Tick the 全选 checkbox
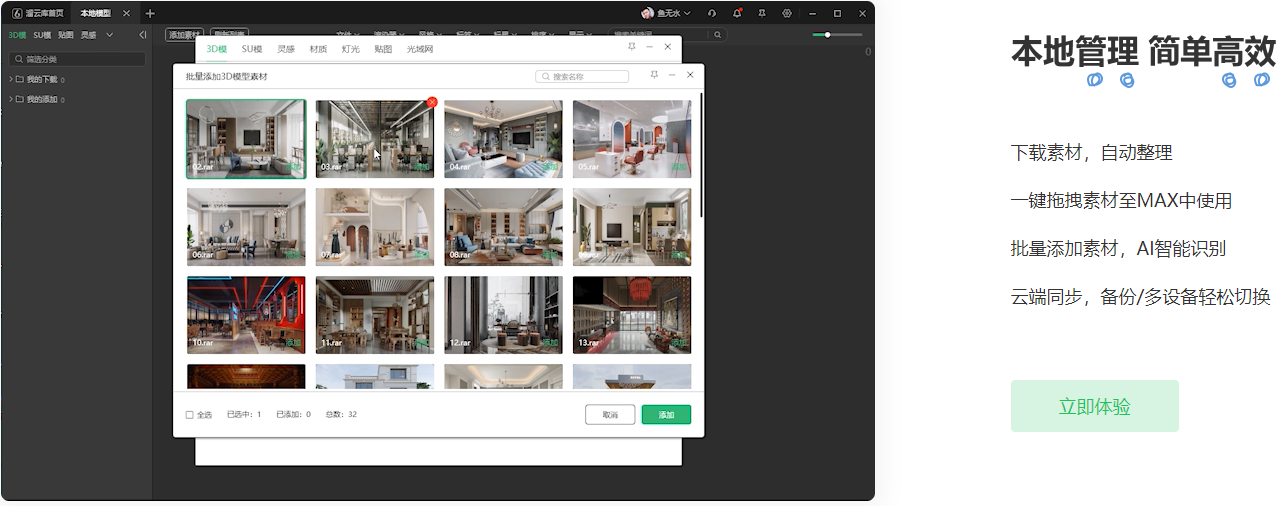 click(190, 414)
